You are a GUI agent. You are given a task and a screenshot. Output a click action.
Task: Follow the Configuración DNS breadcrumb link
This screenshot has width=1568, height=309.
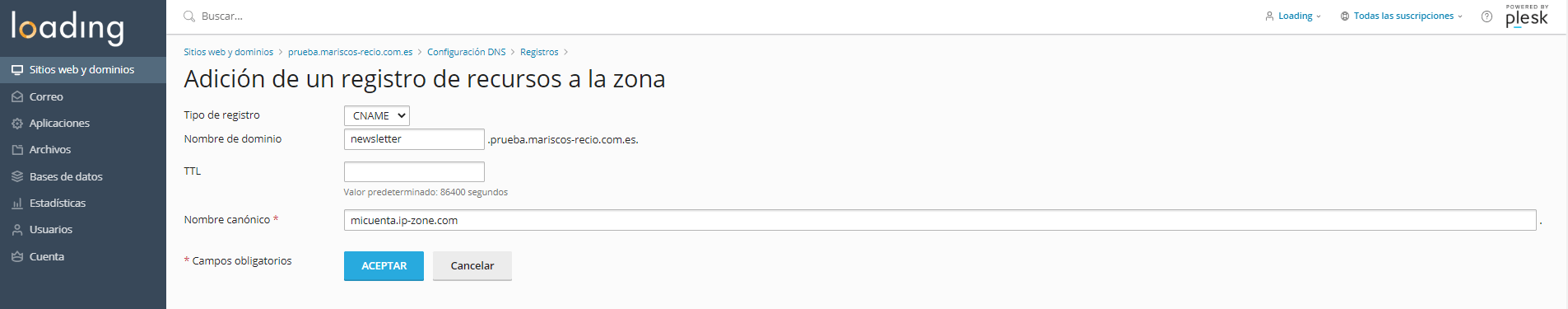click(466, 52)
